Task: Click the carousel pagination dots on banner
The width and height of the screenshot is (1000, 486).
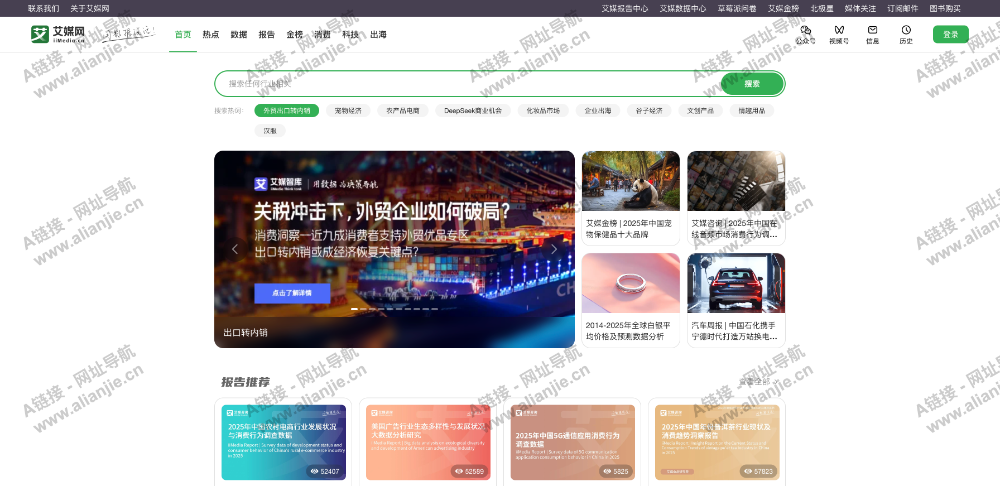Action: 394,309
